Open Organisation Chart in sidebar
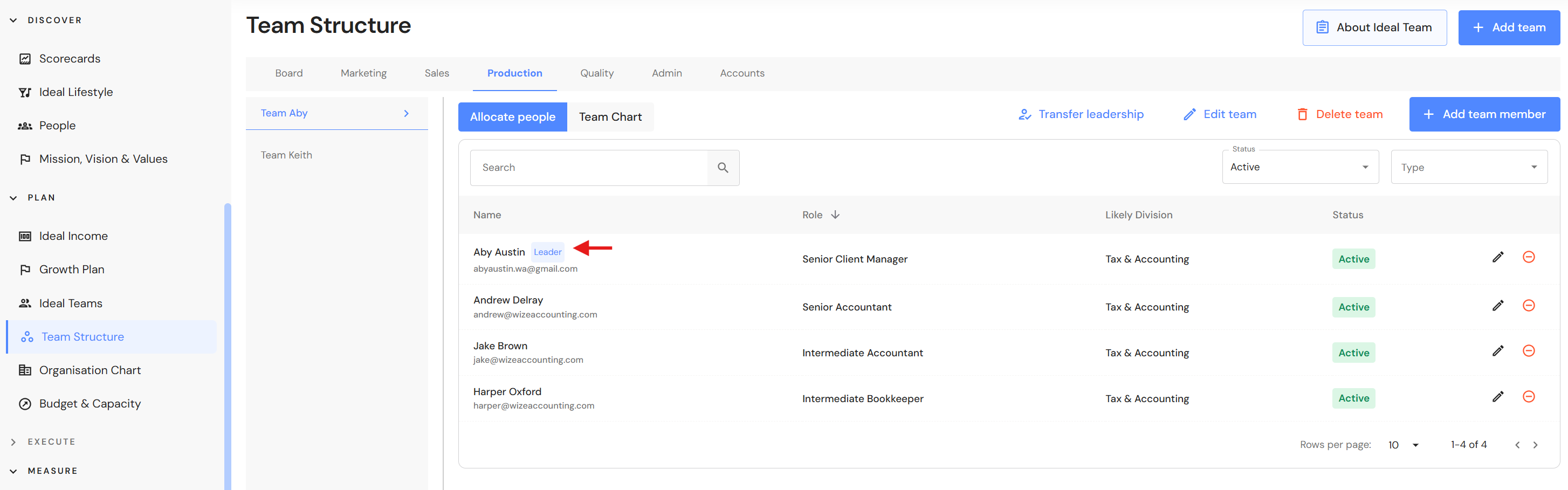1568x490 pixels. pos(90,370)
